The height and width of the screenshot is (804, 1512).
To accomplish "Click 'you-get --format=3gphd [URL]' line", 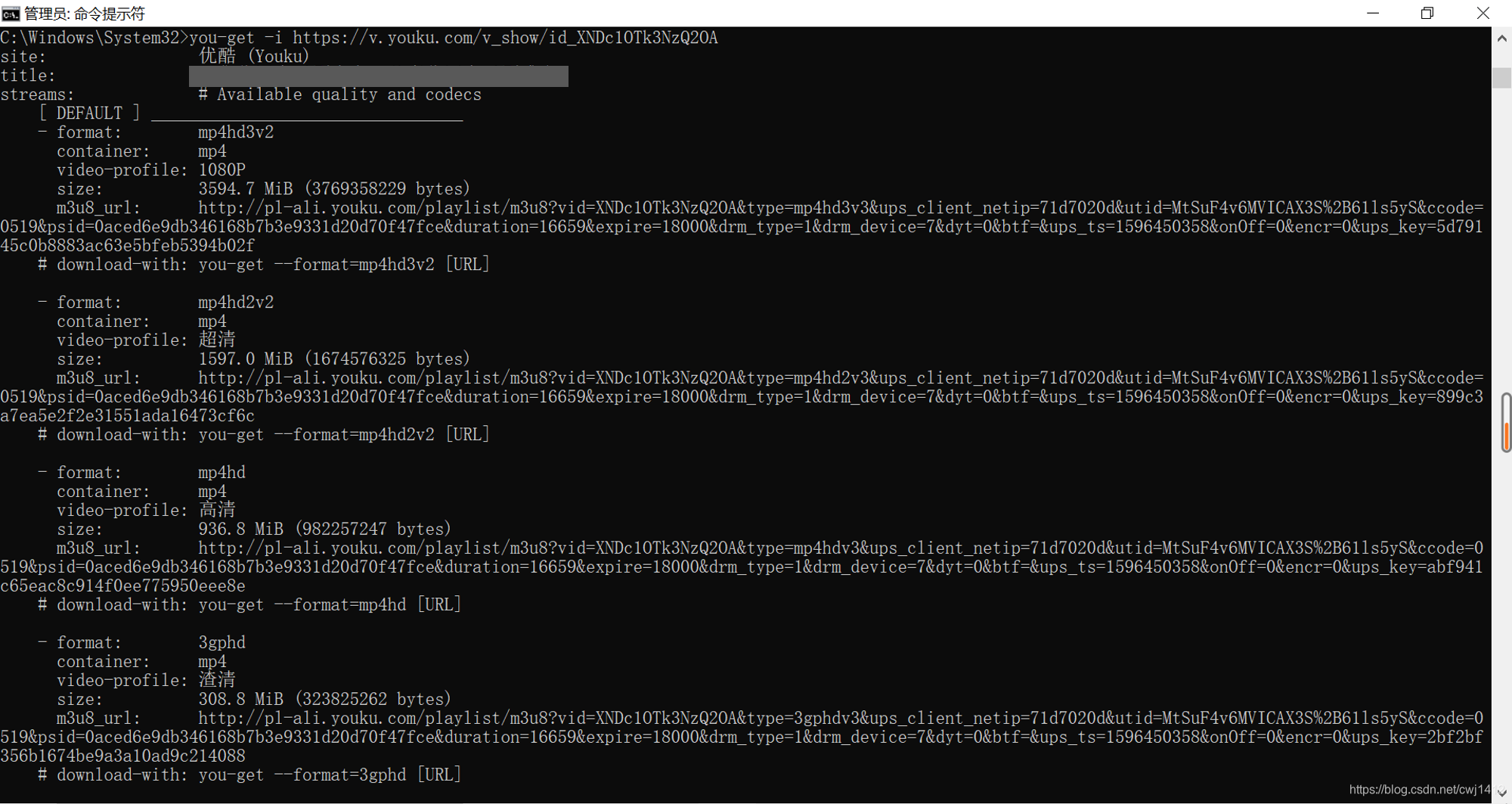I will [x=330, y=775].
